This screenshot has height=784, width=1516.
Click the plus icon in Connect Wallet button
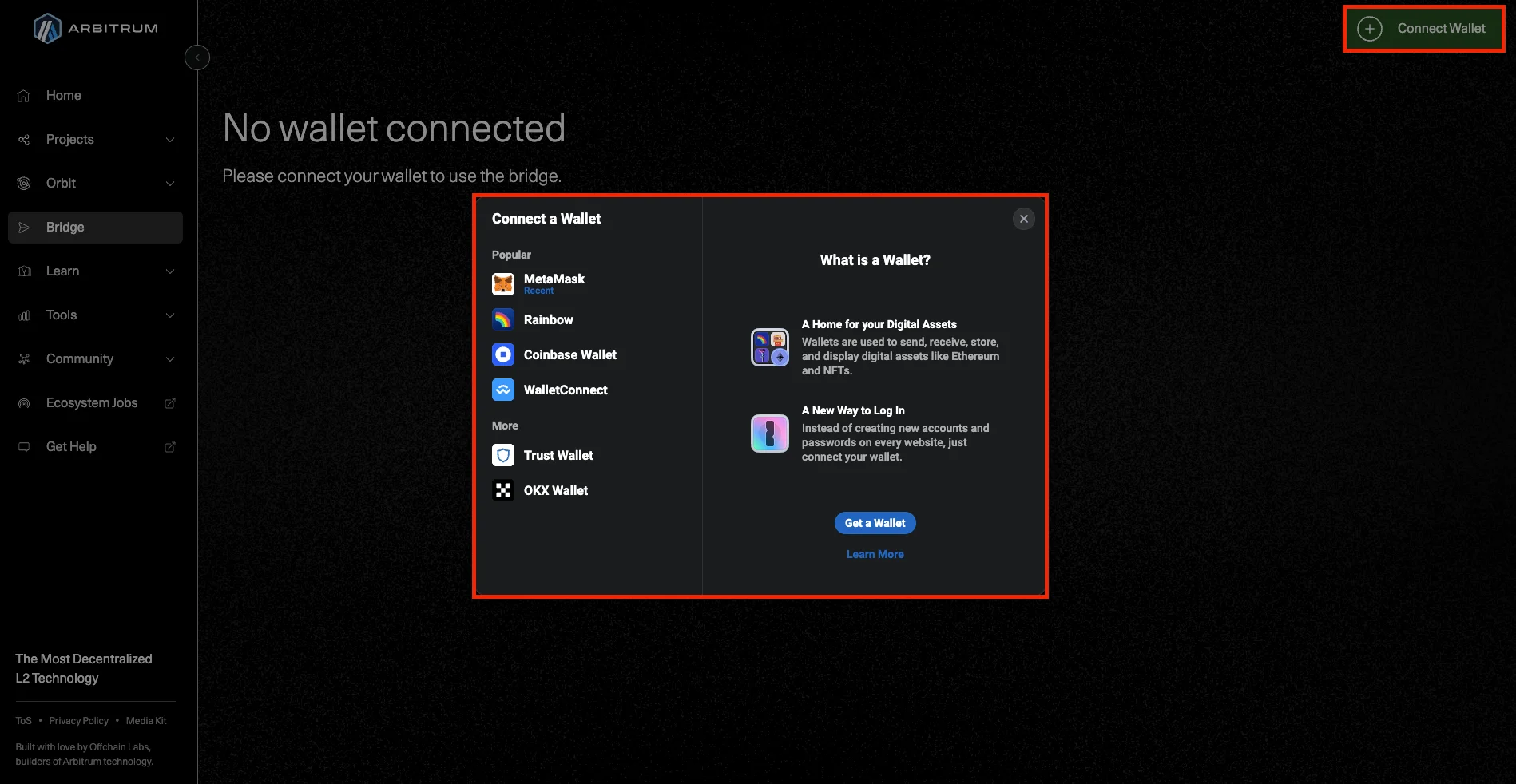(1370, 29)
